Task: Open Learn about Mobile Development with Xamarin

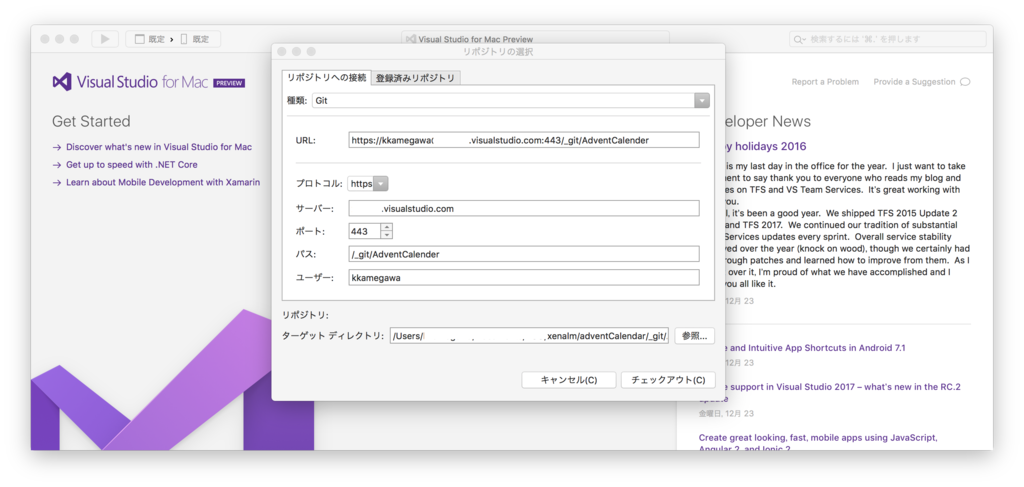Action: click(163, 183)
